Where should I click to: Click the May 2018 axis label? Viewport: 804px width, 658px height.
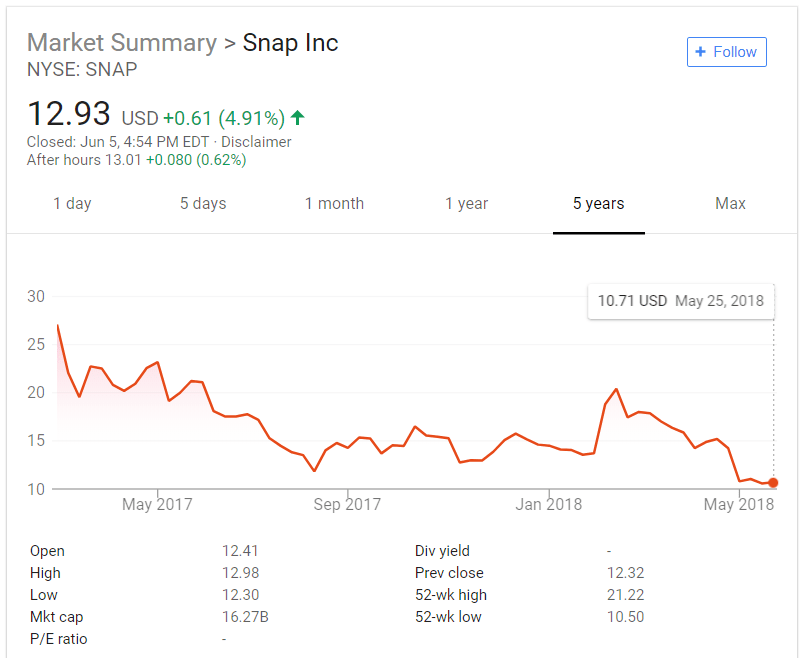pyautogui.click(x=738, y=504)
